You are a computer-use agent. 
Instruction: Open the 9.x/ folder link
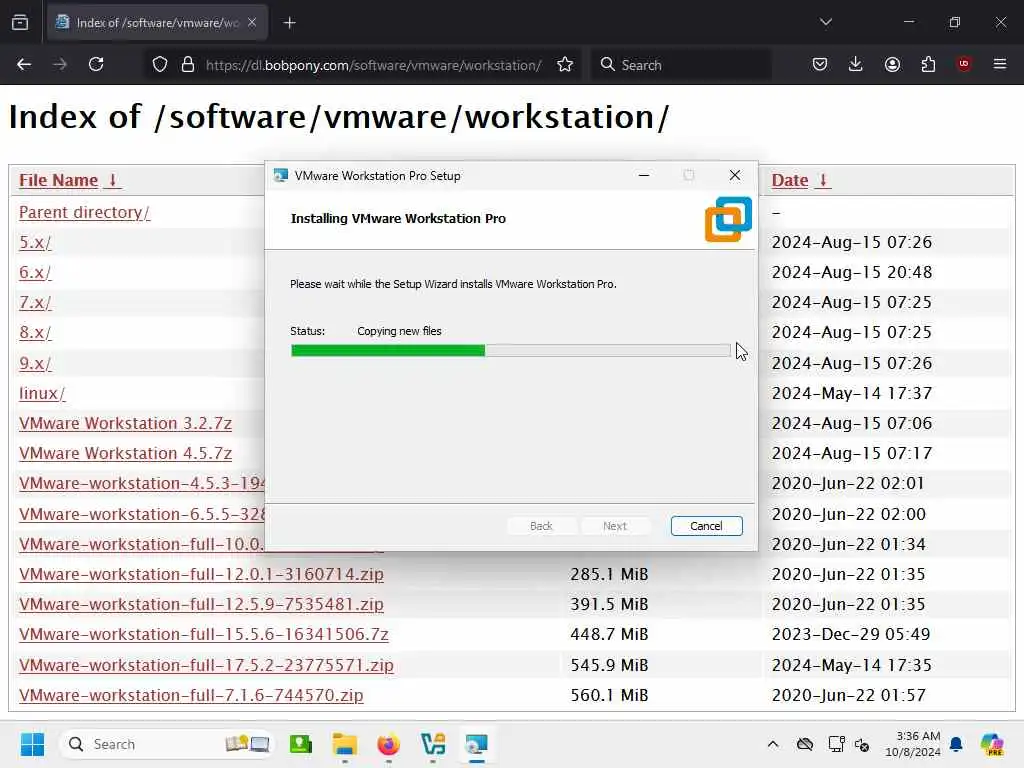coord(35,363)
